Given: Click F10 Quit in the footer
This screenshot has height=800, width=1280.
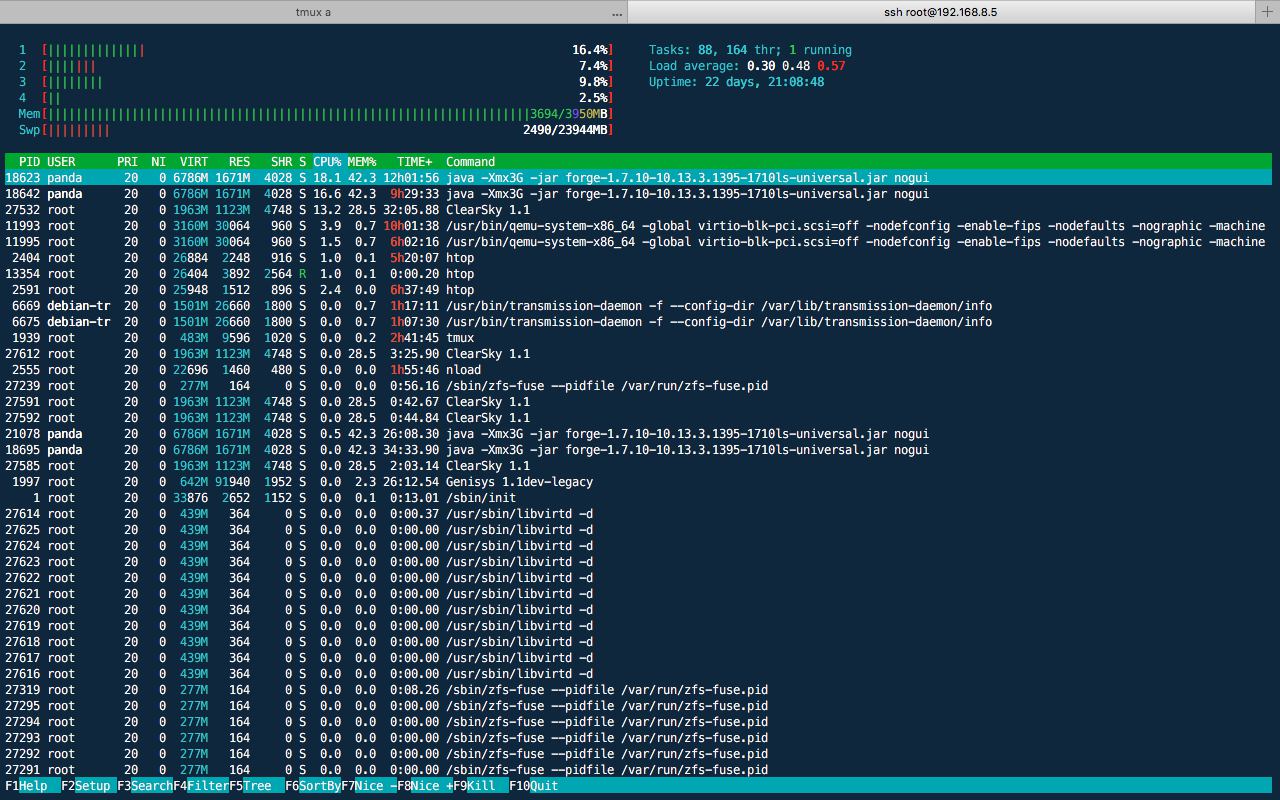Looking at the screenshot, I should click(x=534, y=786).
